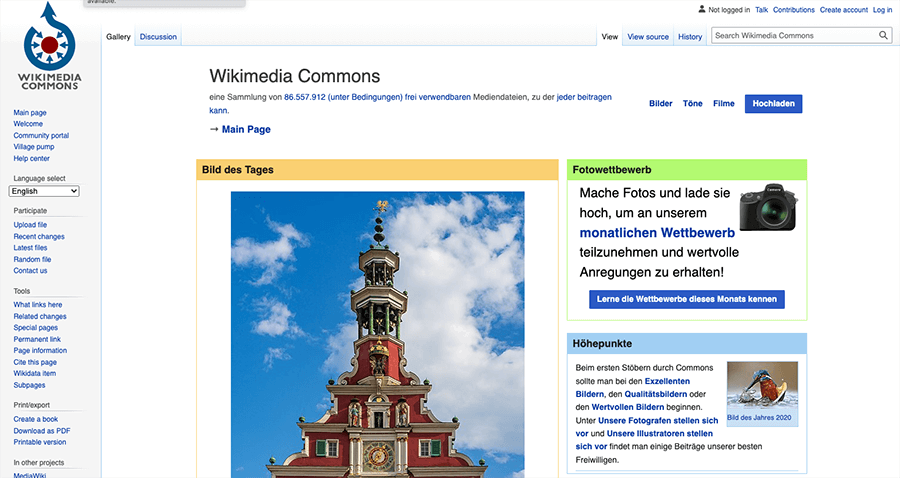
Task: Click the Hochladen button
Action: pos(774,104)
